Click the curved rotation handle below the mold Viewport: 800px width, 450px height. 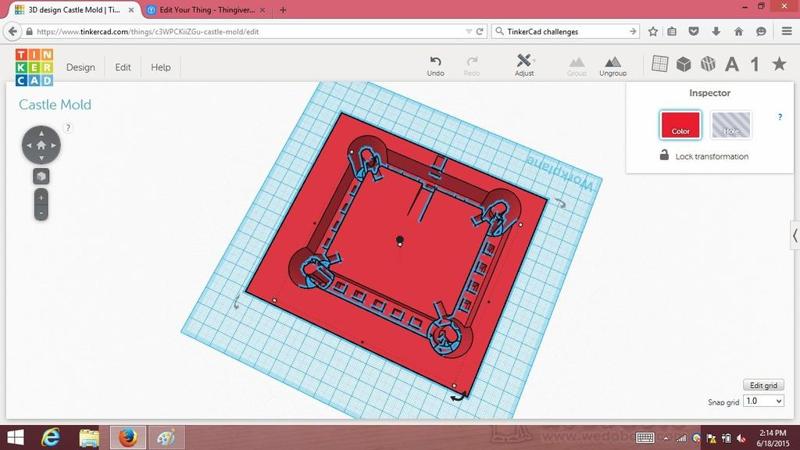click(x=458, y=396)
